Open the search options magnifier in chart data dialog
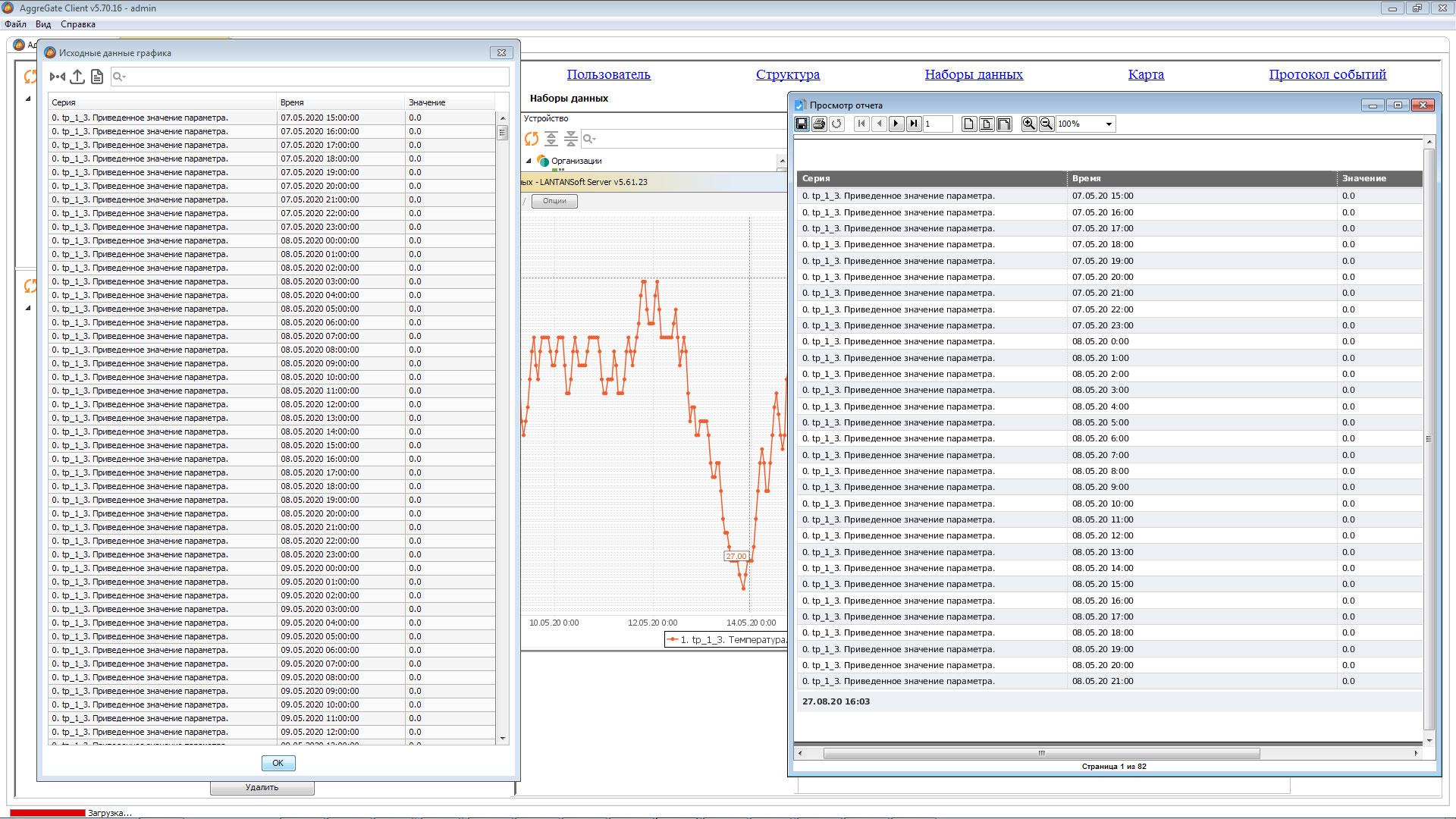The width and height of the screenshot is (1456, 819). (119, 77)
